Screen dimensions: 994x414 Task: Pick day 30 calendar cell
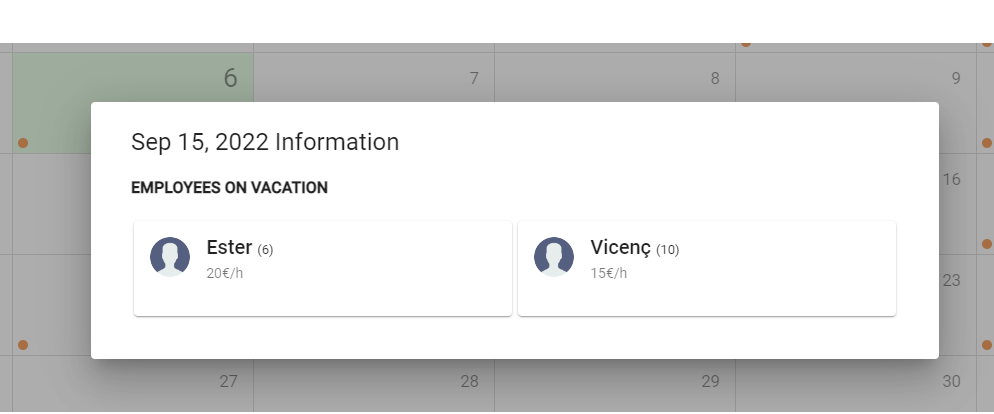point(856,385)
